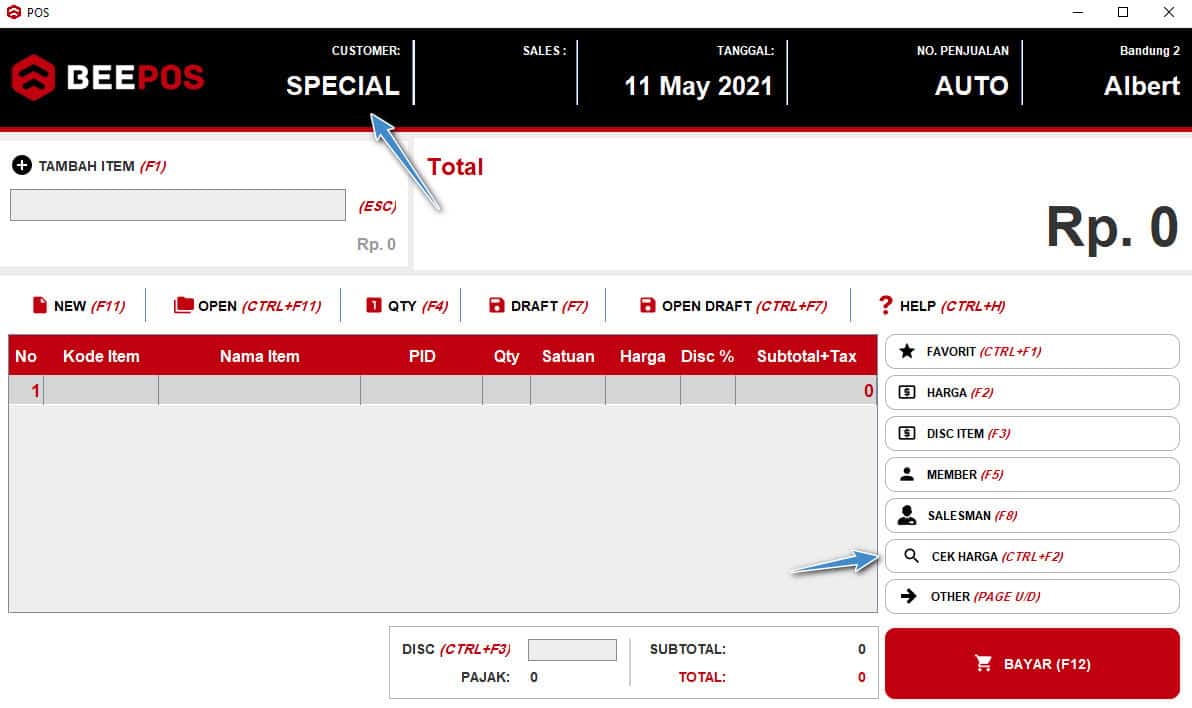This screenshot has height=708, width=1192.
Task: Open HELP (CTRL+H)
Action: click(x=942, y=306)
